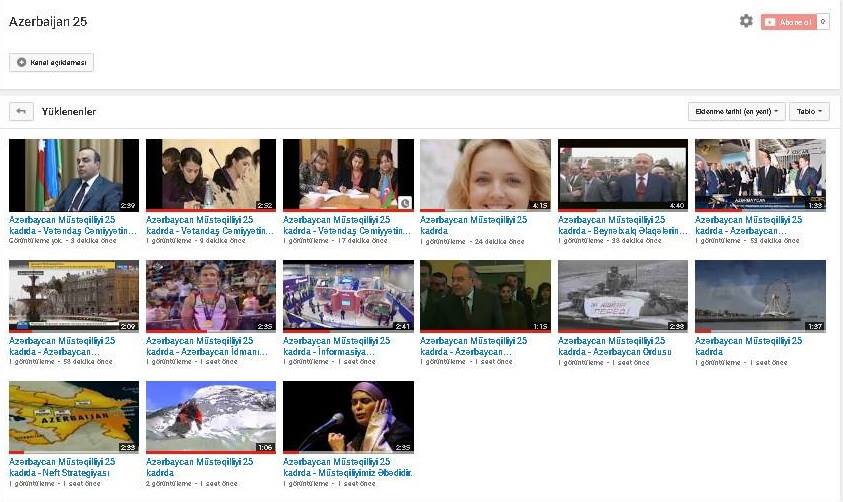This screenshot has width=843, height=502.
Task: Open Vətəndaş Cəmiyyətin title posted 17 dakika önce
Action: click(x=347, y=225)
